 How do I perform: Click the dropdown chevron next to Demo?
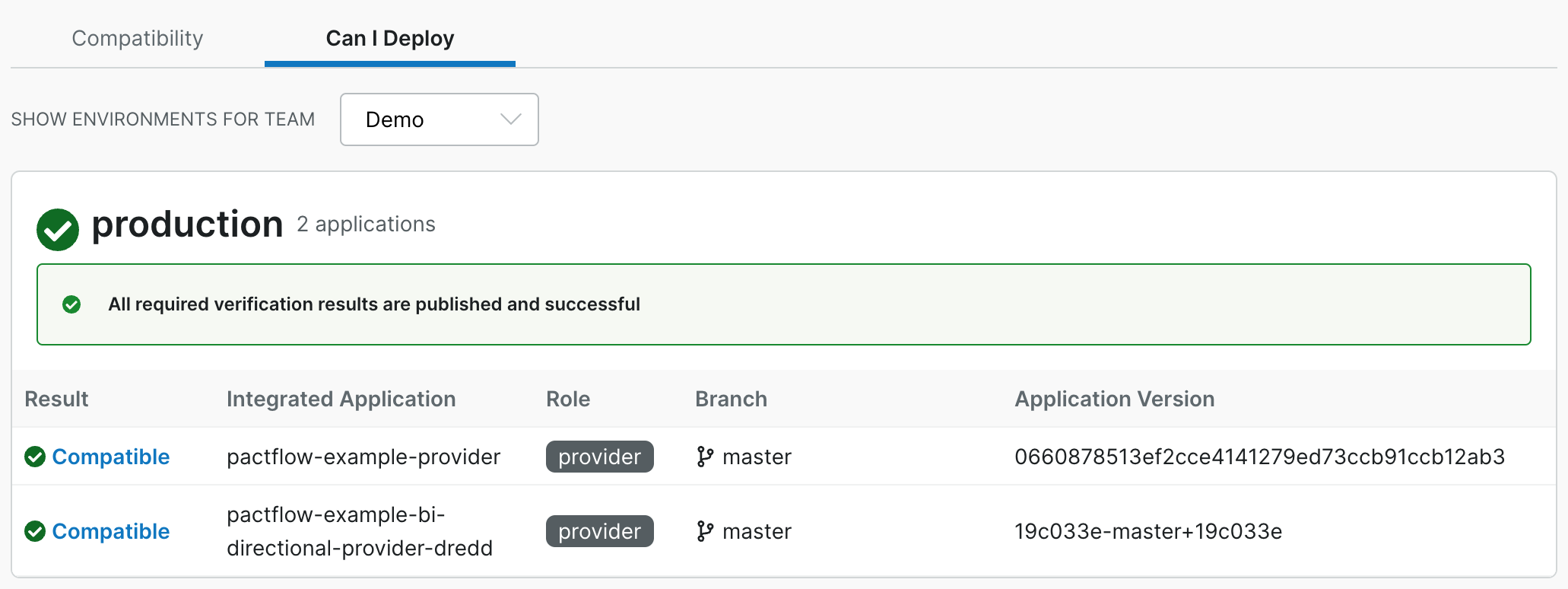(x=511, y=119)
